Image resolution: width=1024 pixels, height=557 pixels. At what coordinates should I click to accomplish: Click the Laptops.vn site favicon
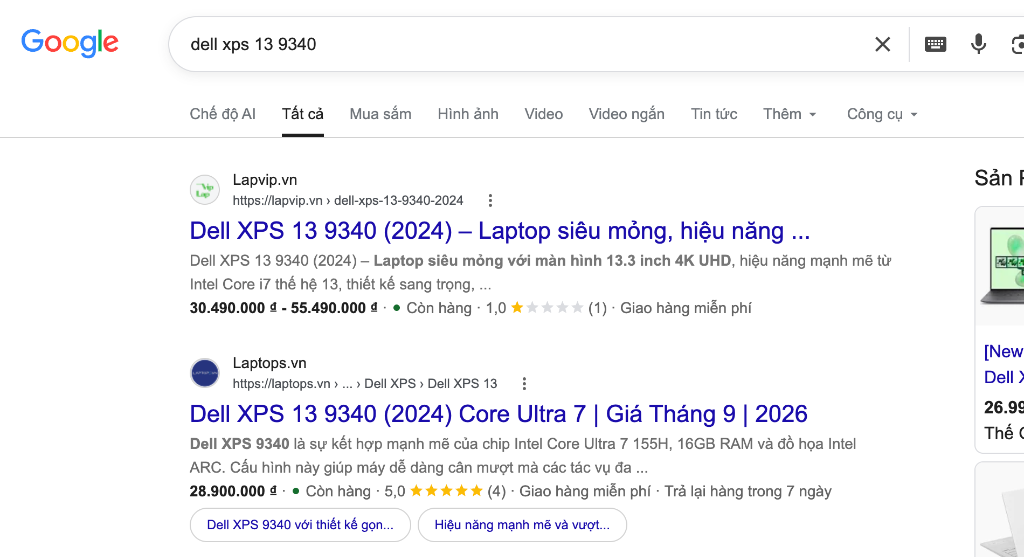204,374
